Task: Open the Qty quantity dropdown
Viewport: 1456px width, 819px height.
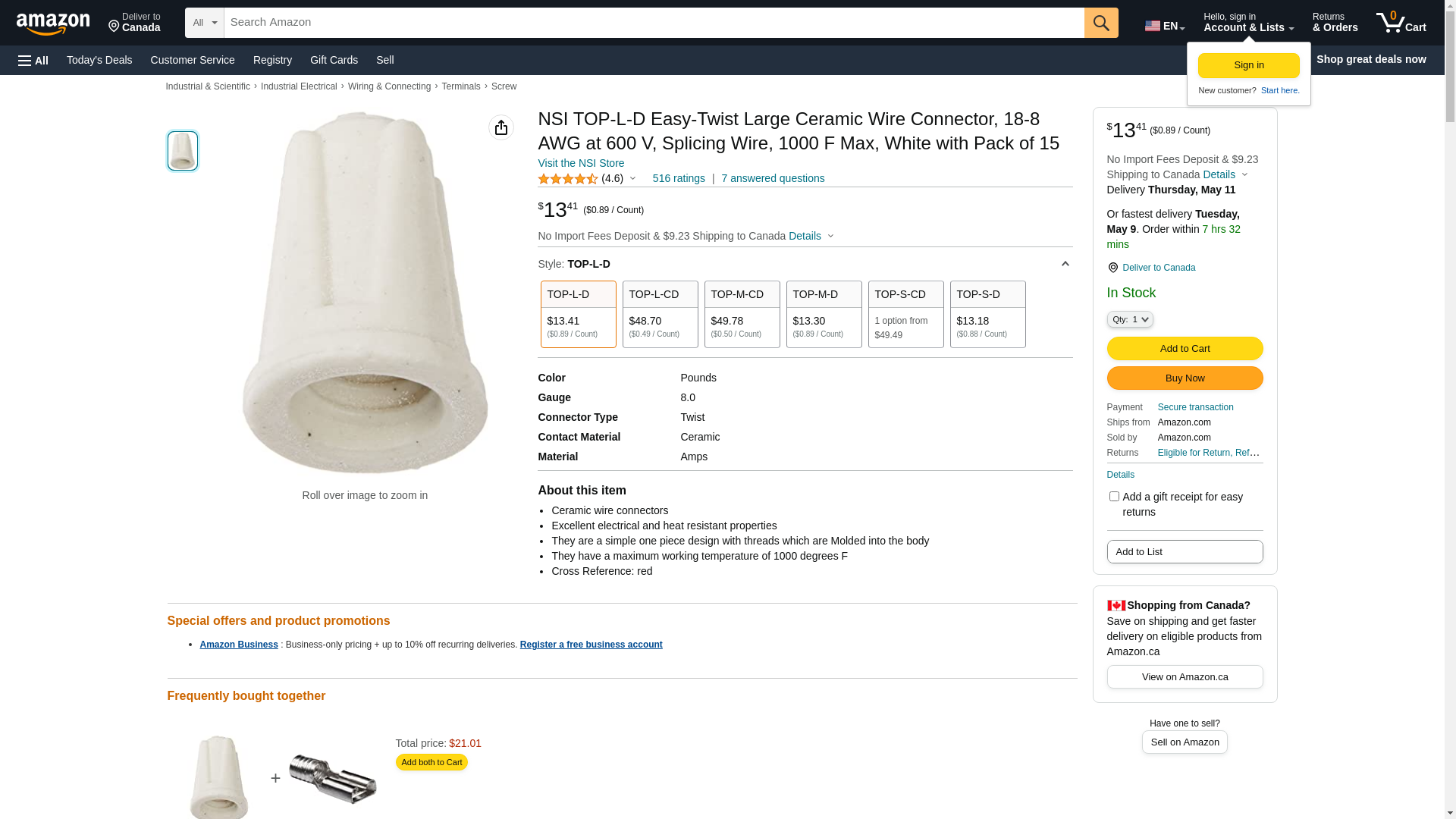Action: coord(1130,319)
